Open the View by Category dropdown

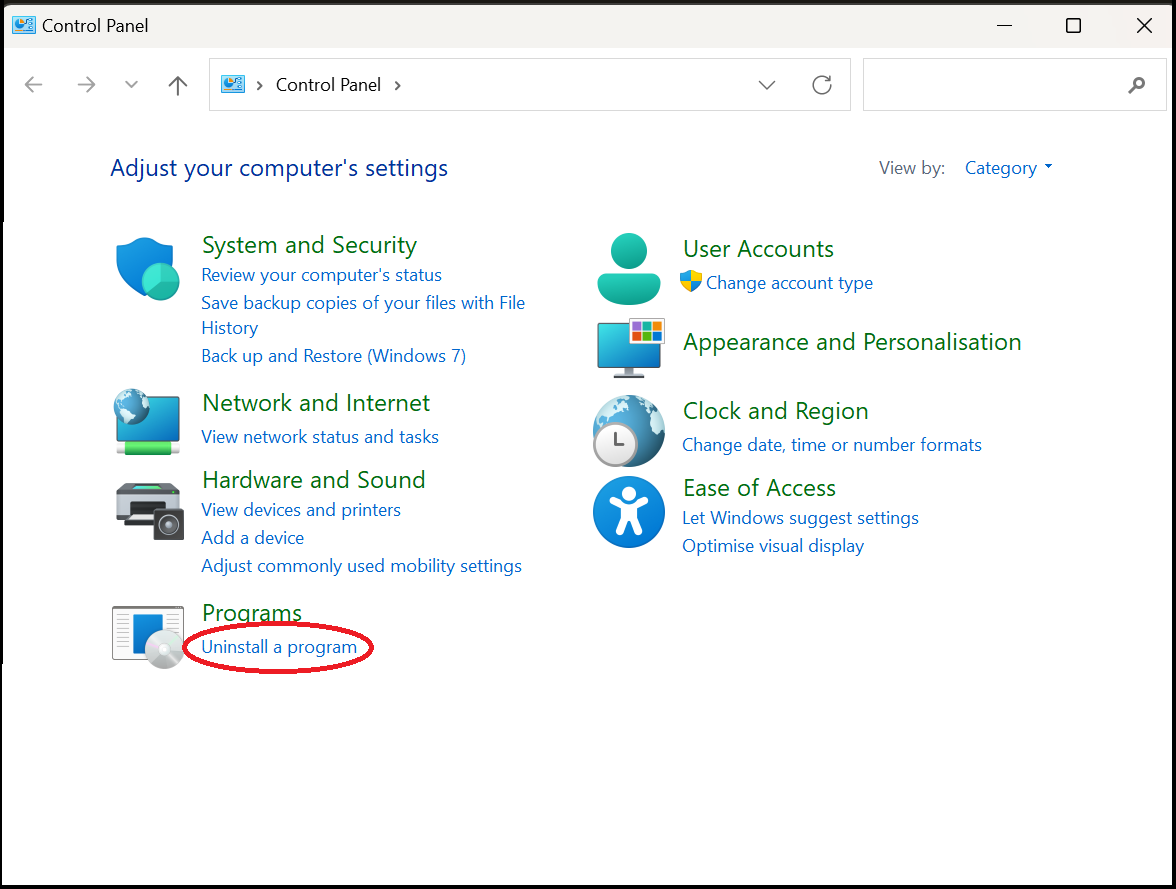pos(1008,168)
